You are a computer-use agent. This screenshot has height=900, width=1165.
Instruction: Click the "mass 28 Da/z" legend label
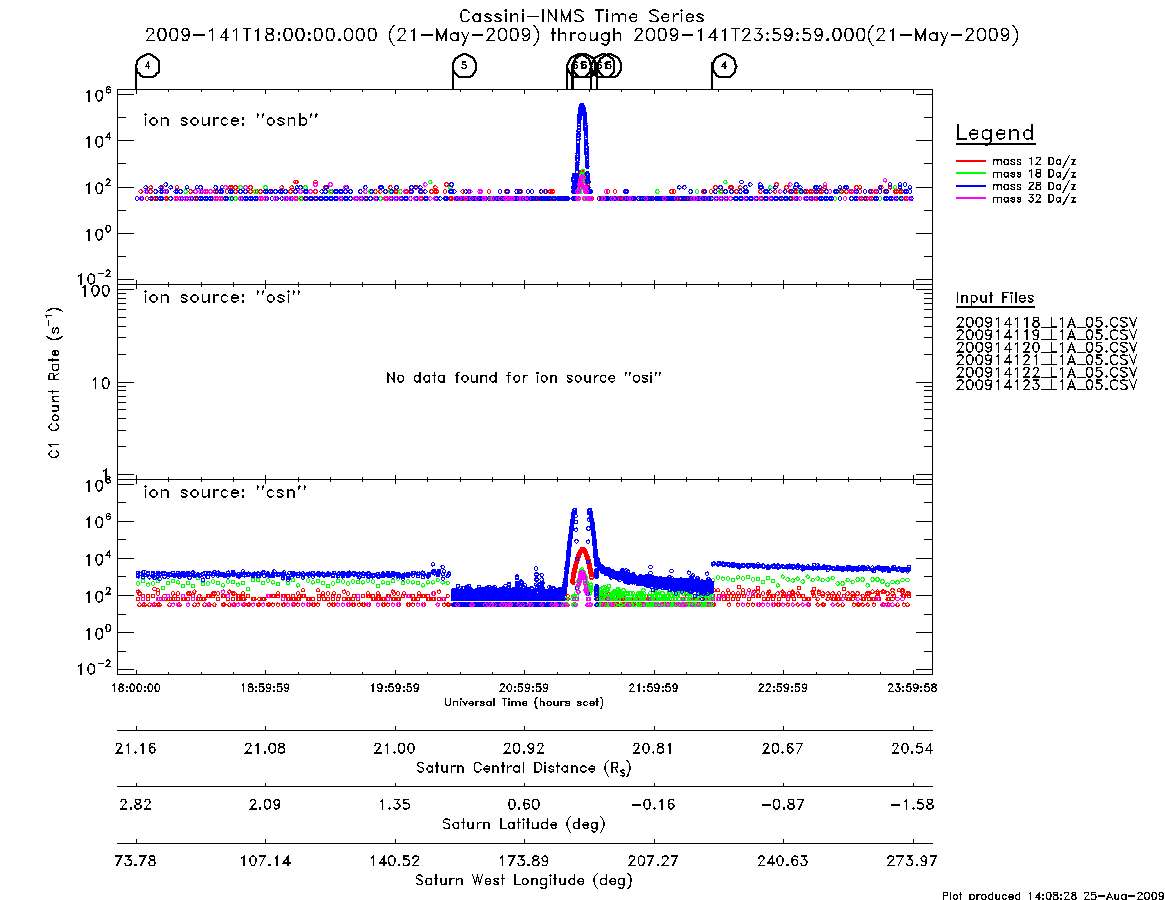click(1034, 187)
